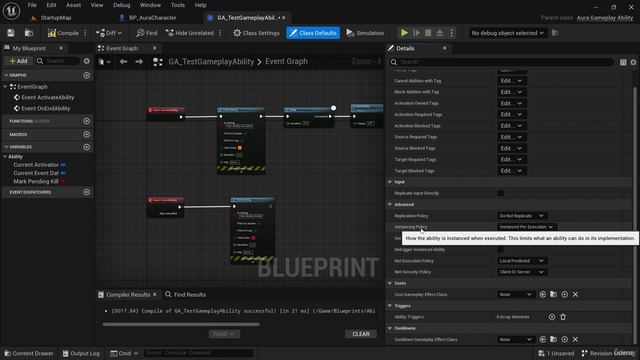640x360 pixels.
Task: Toggle Retrigger Instanced Ability checkbox
Action: pyautogui.click(x=500, y=249)
